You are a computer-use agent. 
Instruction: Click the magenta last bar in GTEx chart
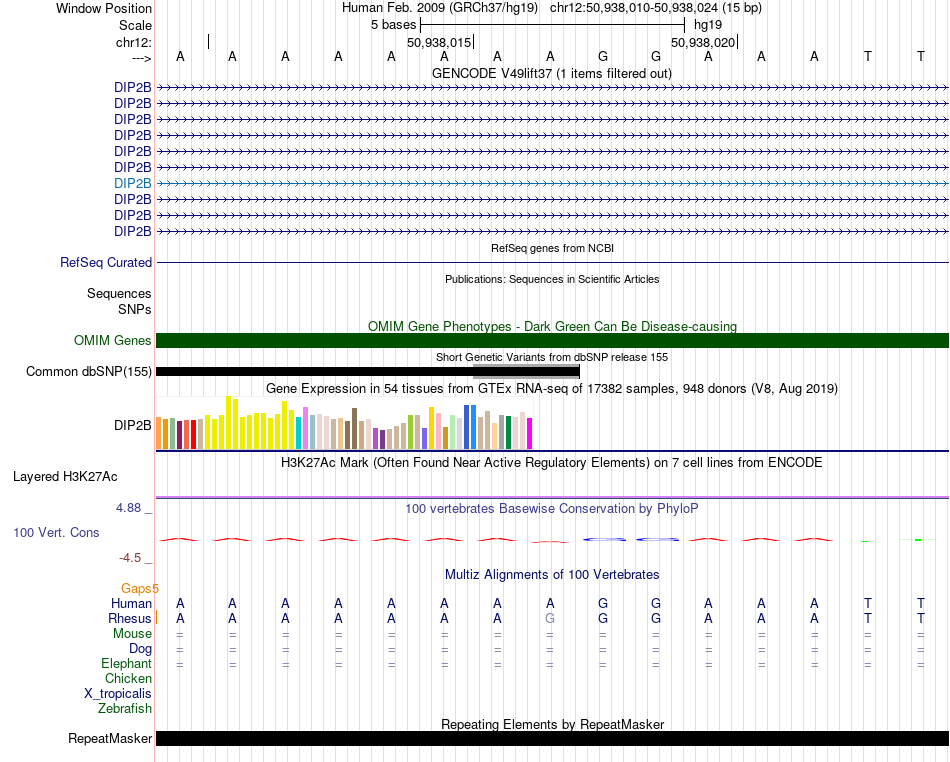point(529,433)
